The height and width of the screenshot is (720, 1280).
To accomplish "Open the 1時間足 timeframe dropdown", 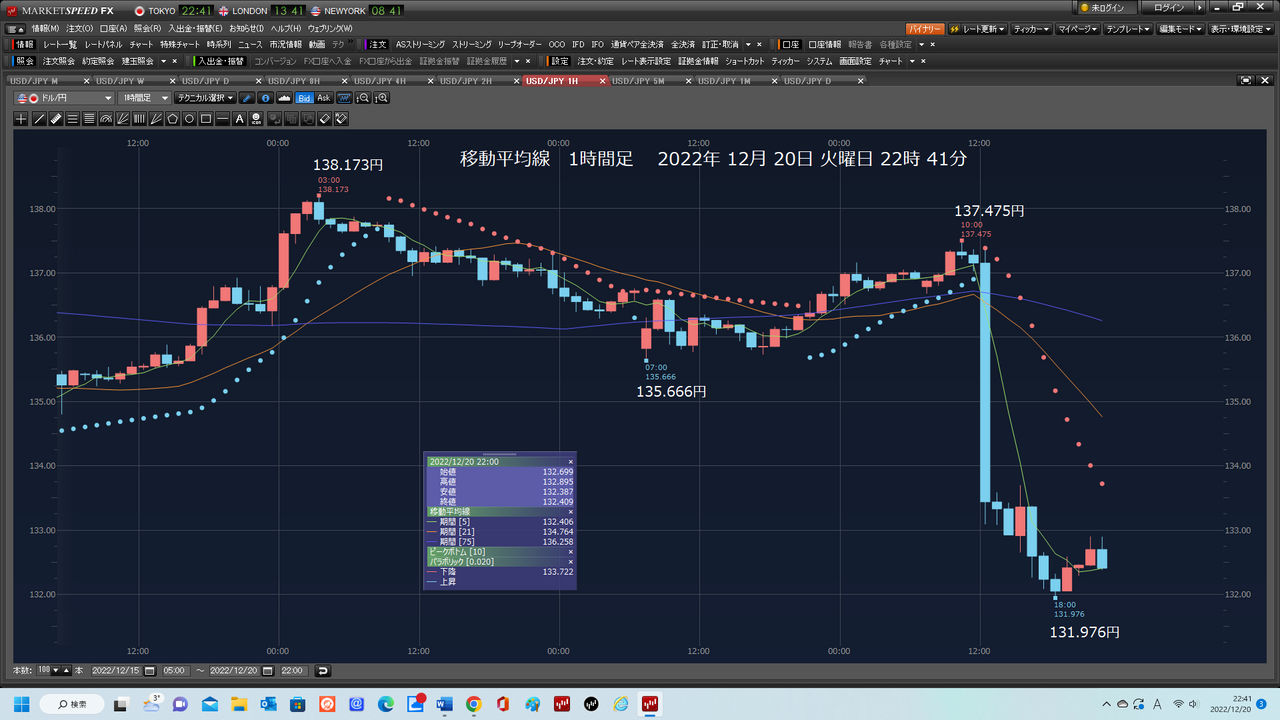I will click(x=143, y=98).
